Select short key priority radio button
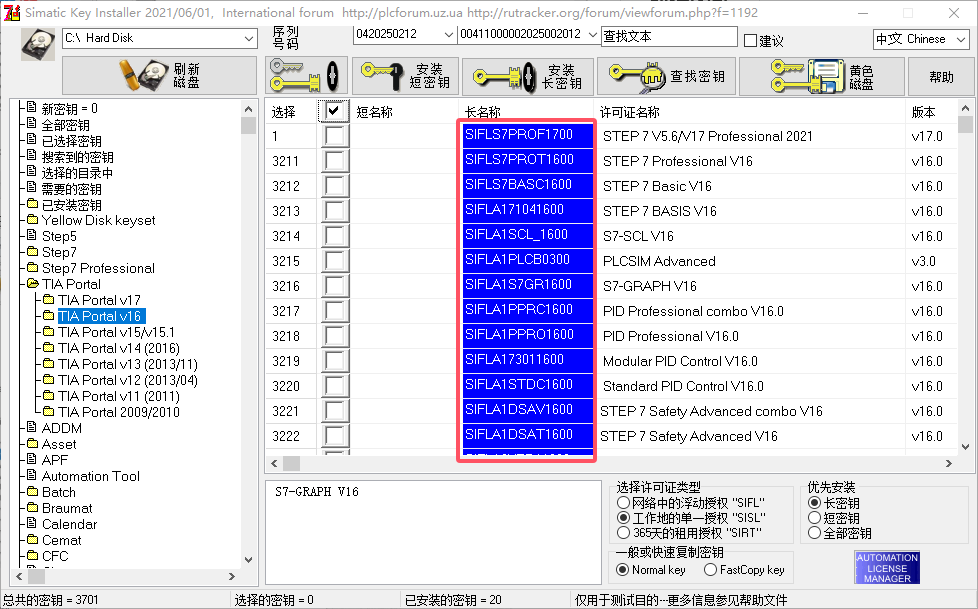This screenshot has height=609, width=978. (814, 517)
